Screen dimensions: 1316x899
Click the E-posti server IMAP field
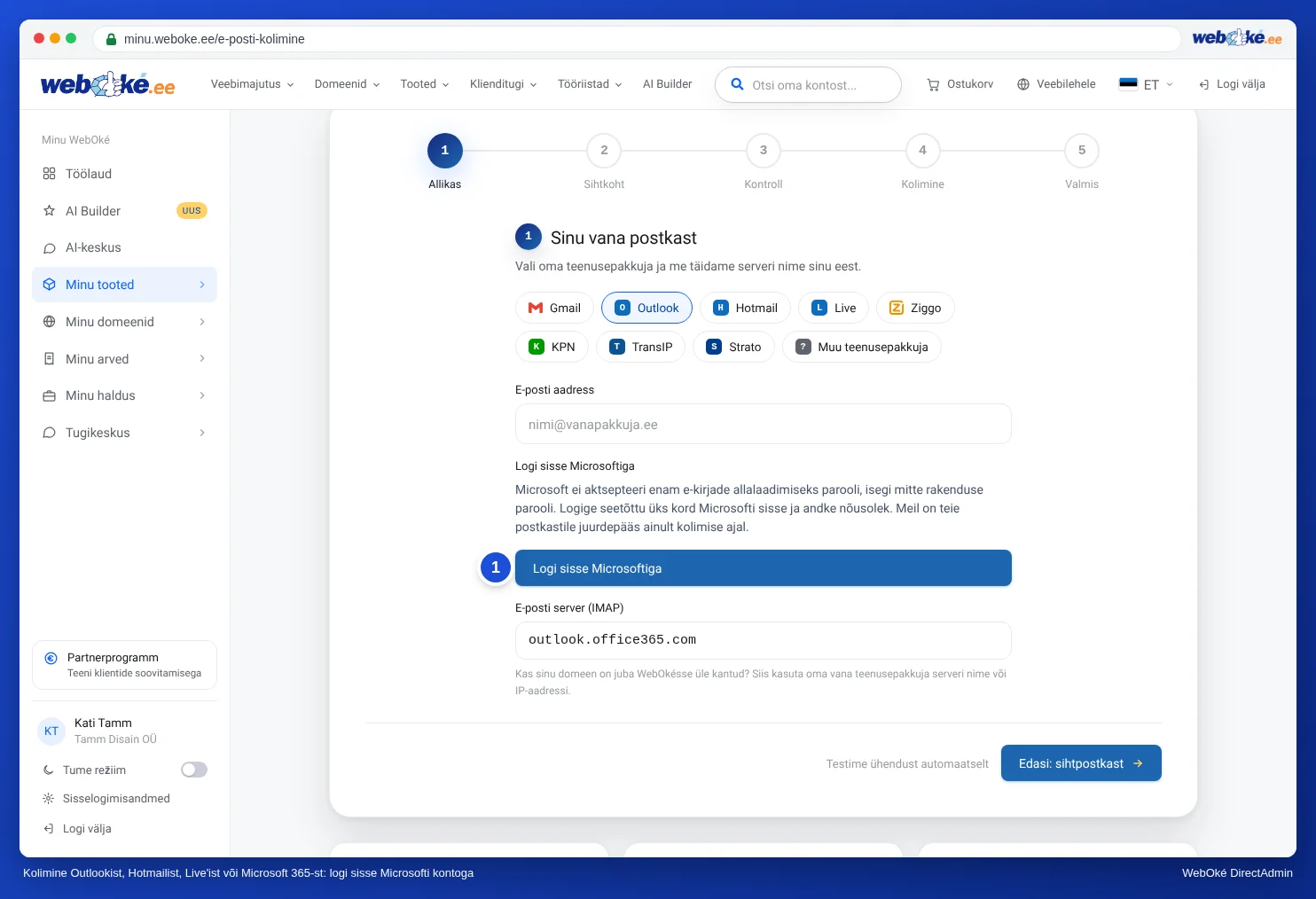point(764,640)
